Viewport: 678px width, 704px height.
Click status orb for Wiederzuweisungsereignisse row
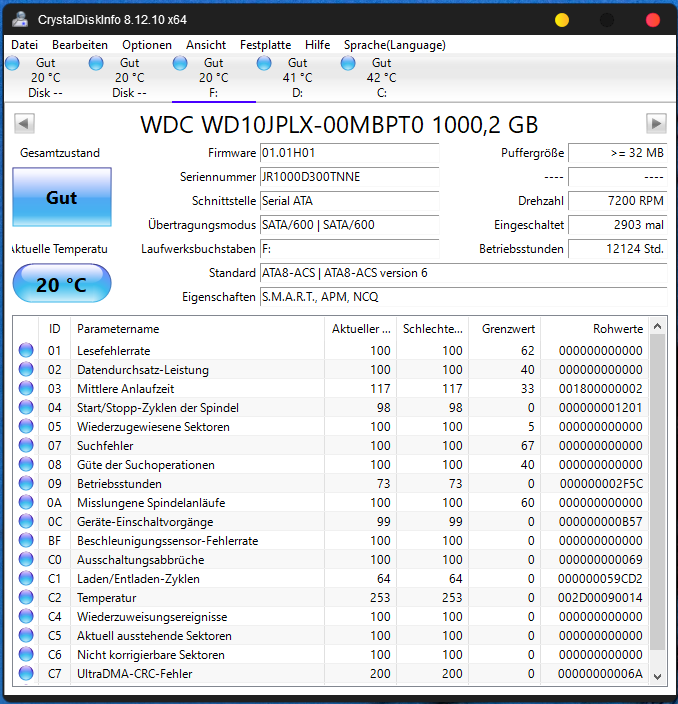click(x=26, y=616)
